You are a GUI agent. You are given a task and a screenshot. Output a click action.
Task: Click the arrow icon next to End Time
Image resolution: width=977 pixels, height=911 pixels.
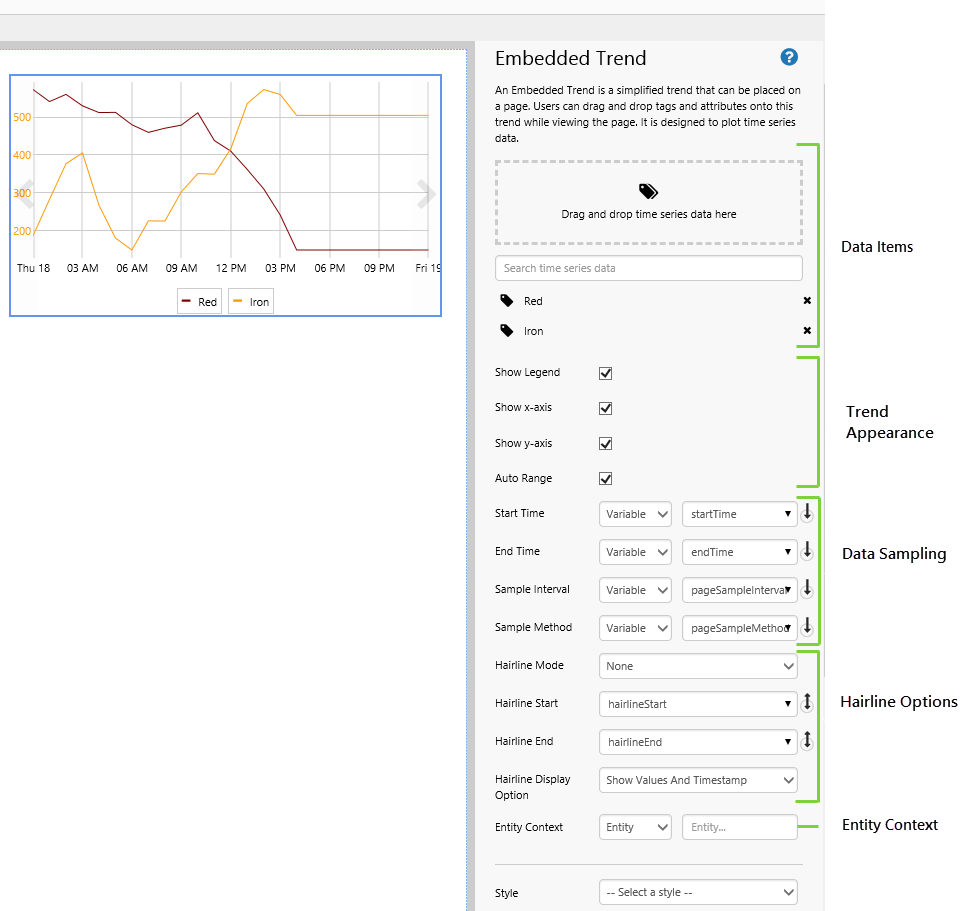[807, 551]
